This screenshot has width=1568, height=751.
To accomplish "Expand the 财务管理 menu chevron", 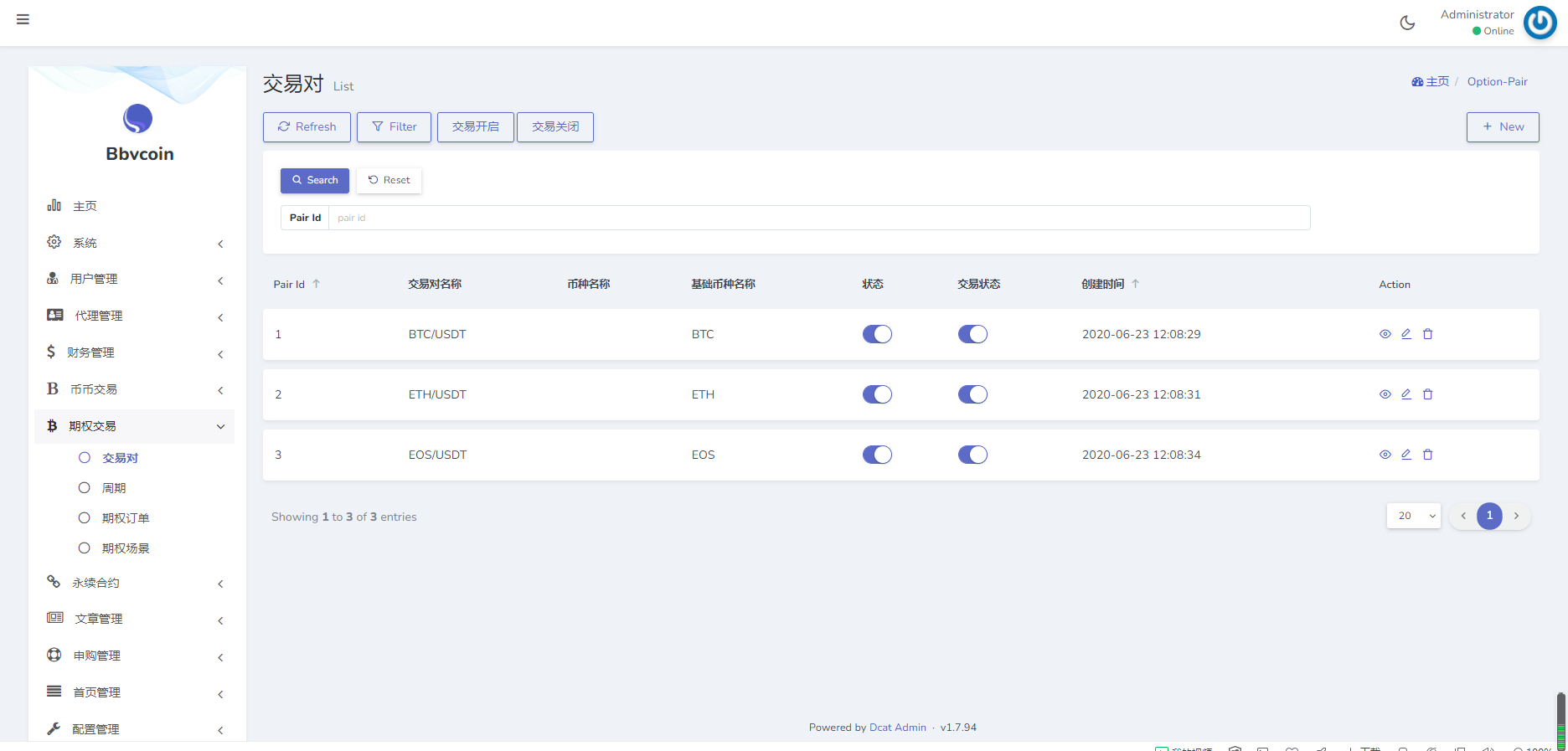I will [x=220, y=354].
